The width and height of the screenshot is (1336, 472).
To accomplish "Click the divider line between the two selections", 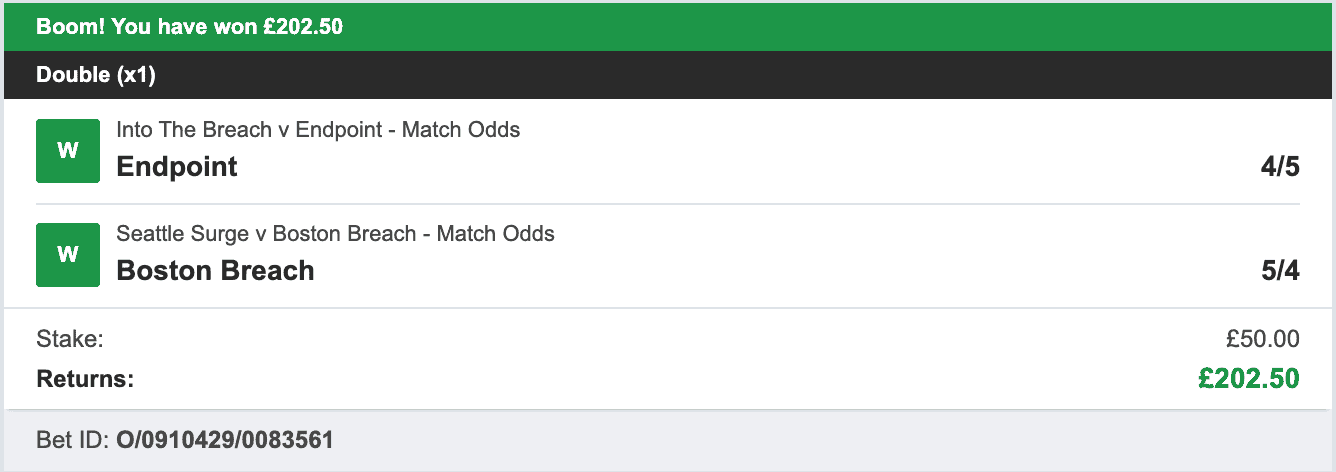I will coord(668,204).
